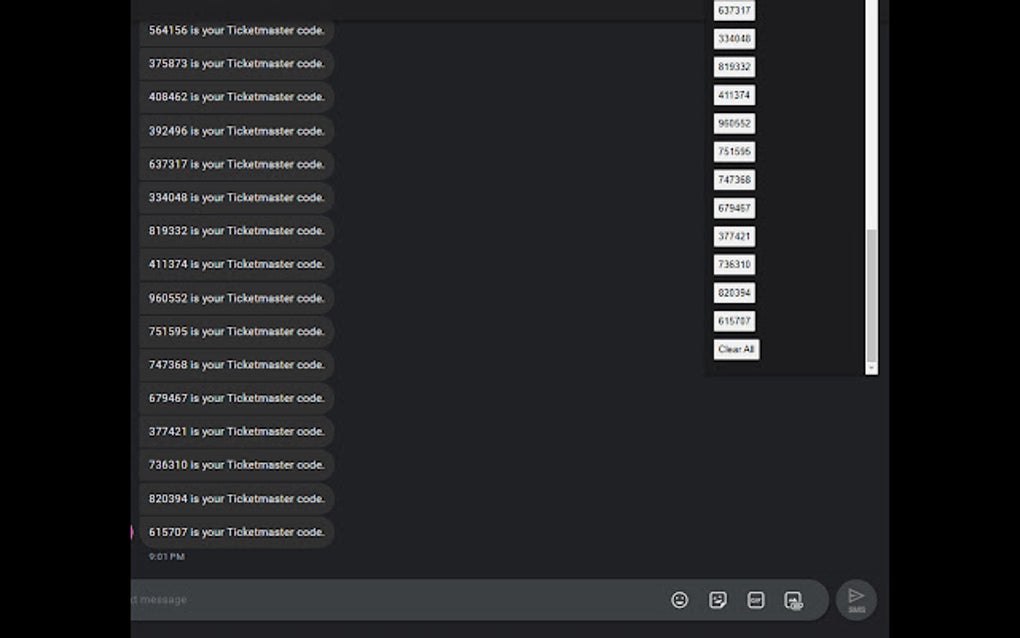Image resolution: width=1020 pixels, height=638 pixels.
Task: Select the 751595 code button
Action: pos(734,152)
